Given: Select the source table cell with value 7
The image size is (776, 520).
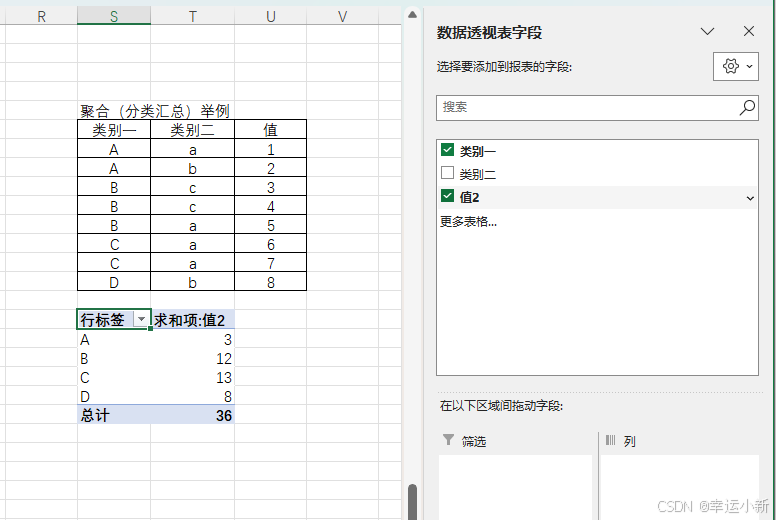Looking at the screenshot, I should (x=270, y=263).
